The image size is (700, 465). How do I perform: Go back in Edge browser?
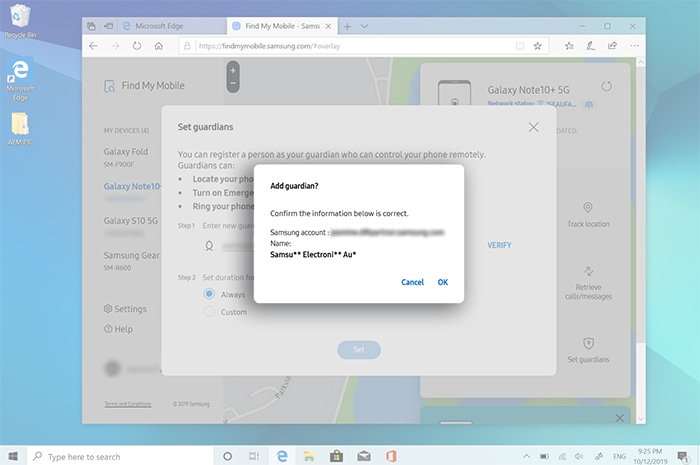pyautogui.click(x=93, y=46)
